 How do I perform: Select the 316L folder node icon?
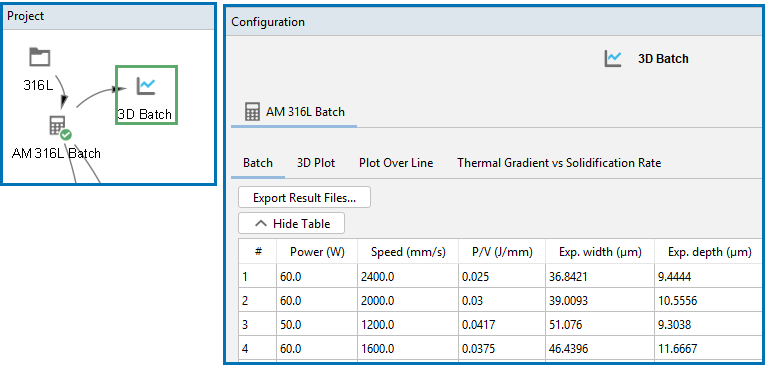tap(40, 57)
